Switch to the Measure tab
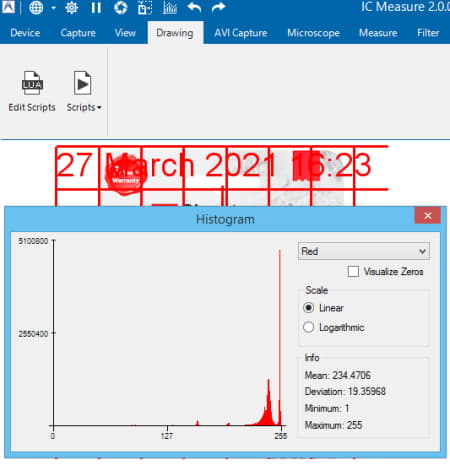The image size is (450, 465). click(x=378, y=33)
